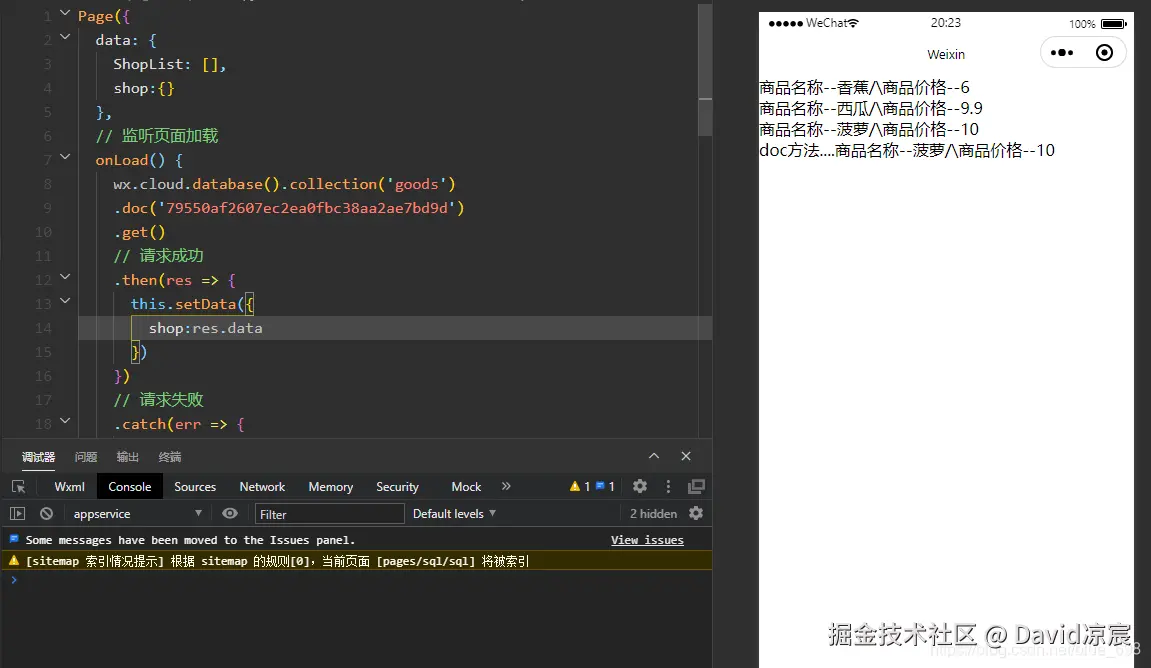The height and width of the screenshot is (668, 1151).
Task: Click the simulator doc方法 result row
Action: (907, 150)
